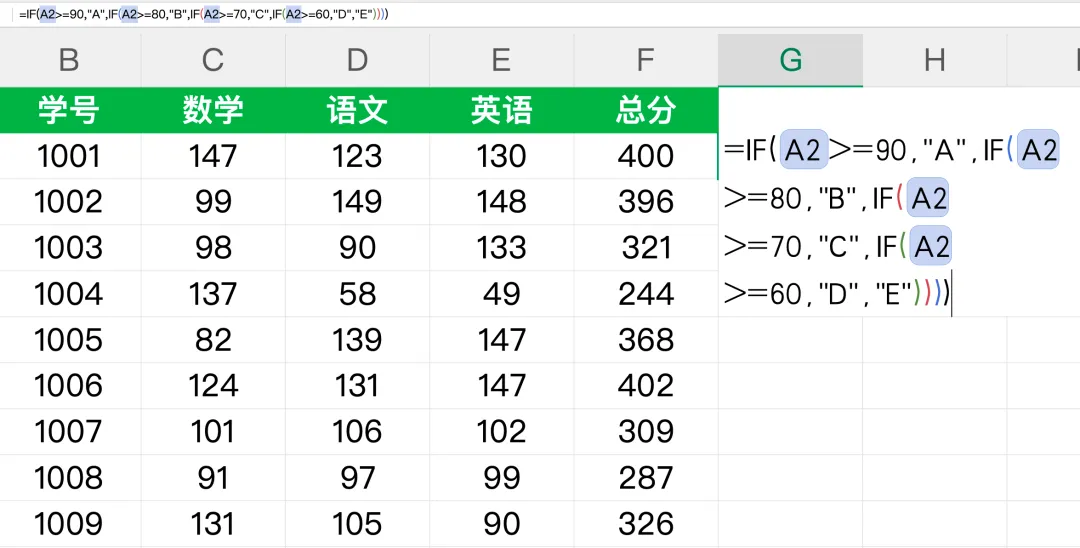Image resolution: width=1080 pixels, height=548 pixels.
Task: Select student ID cell 1007
Action: click(x=69, y=432)
